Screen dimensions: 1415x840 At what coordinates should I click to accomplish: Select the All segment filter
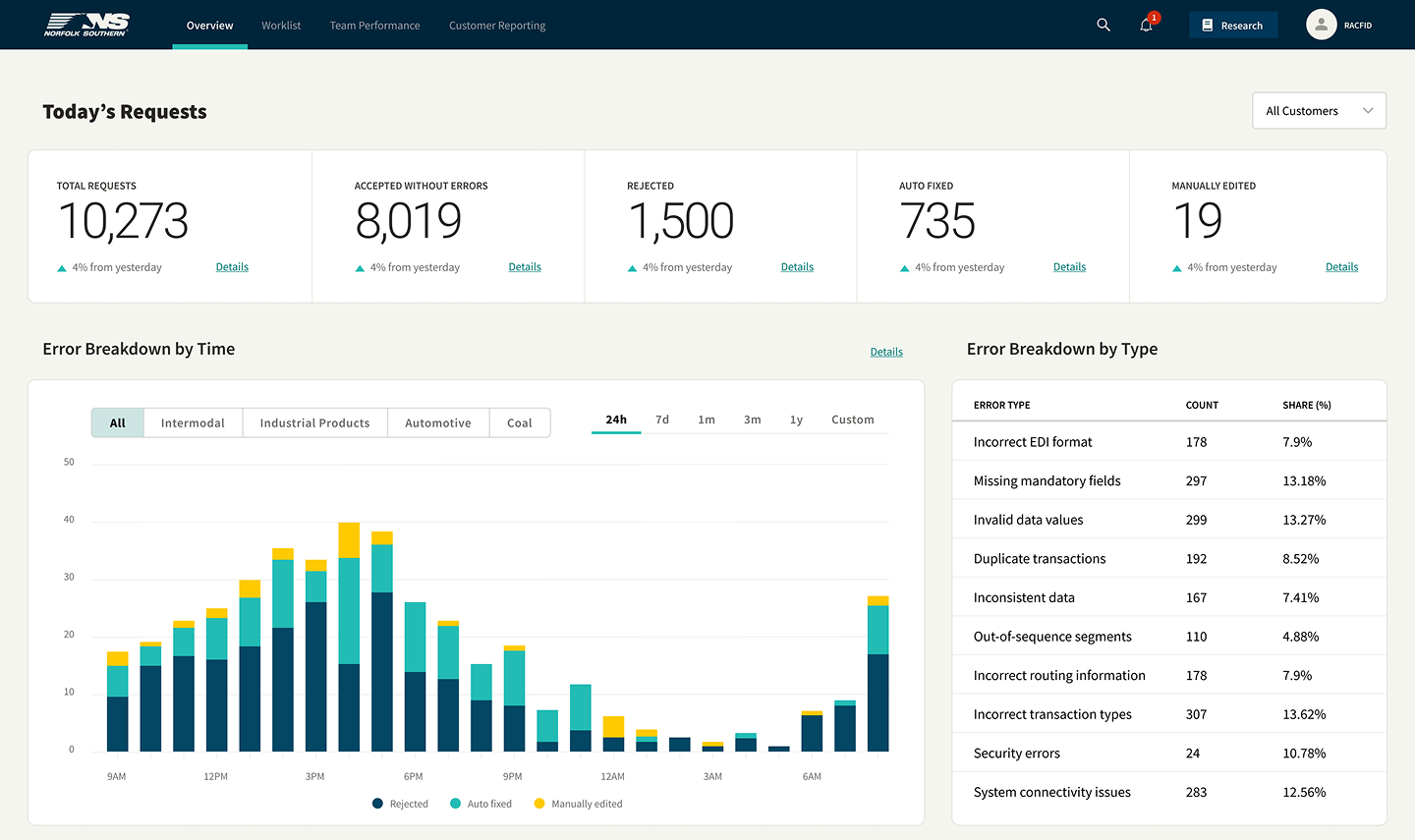coord(118,423)
